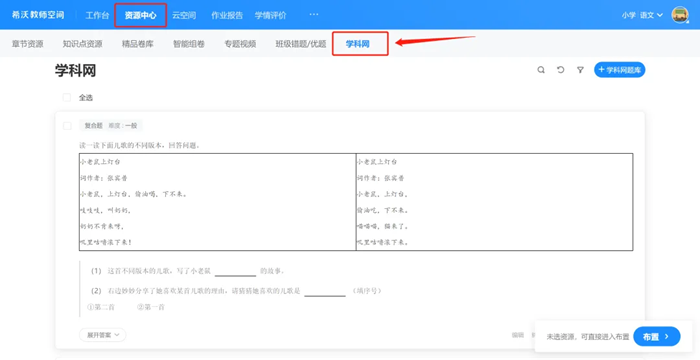700x360 pixels.
Task: Click the 希沃教师空间 logo
Action: [x=38, y=15]
